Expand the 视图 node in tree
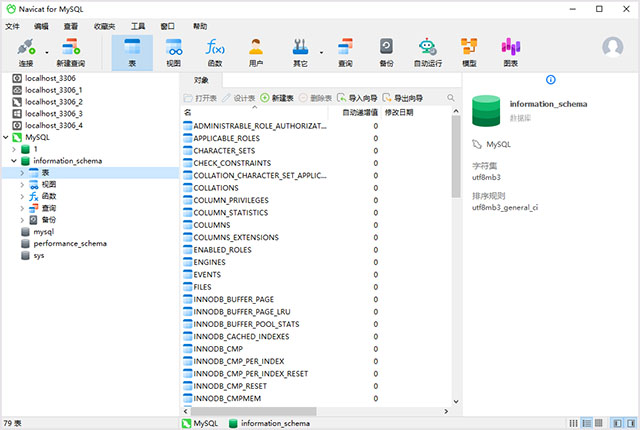 (22, 185)
